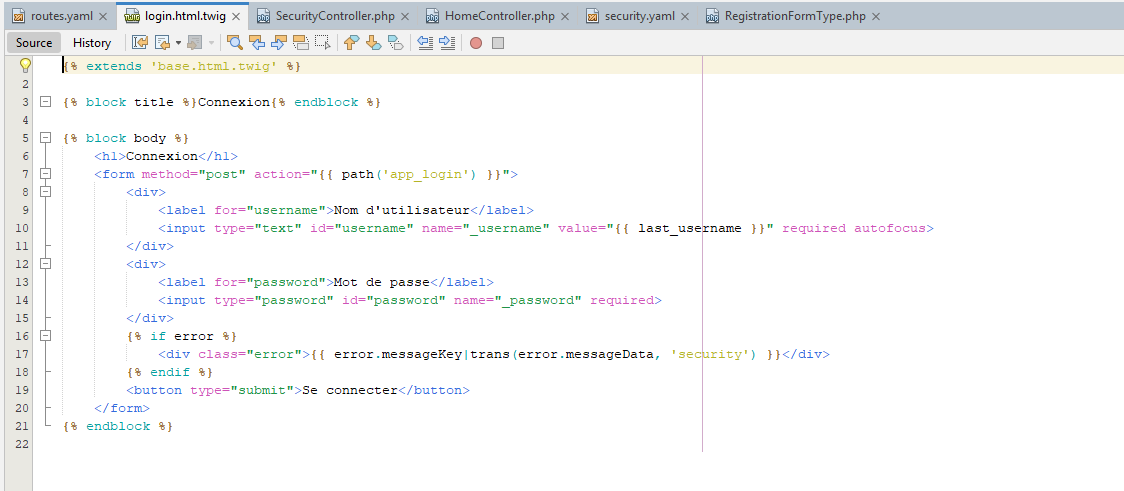The height and width of the screenshot is (491, 1124).
Task: Go back in editor navigation history
Action: click(161, 43)
